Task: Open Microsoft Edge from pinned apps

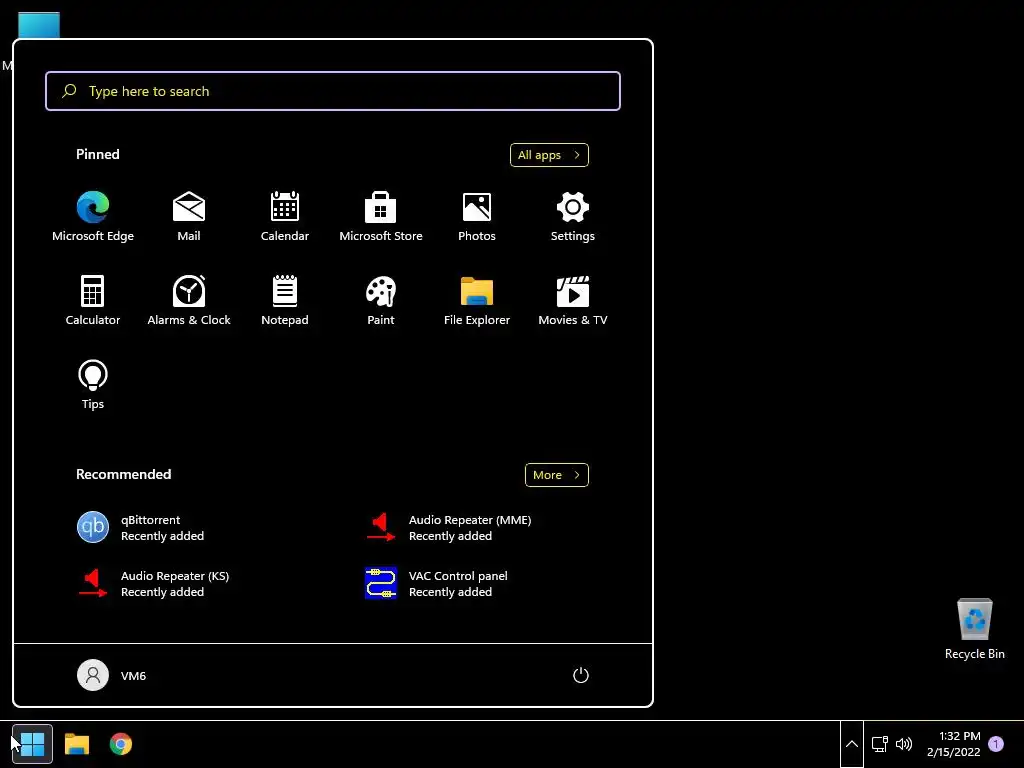Action: (x=93, y=217)
